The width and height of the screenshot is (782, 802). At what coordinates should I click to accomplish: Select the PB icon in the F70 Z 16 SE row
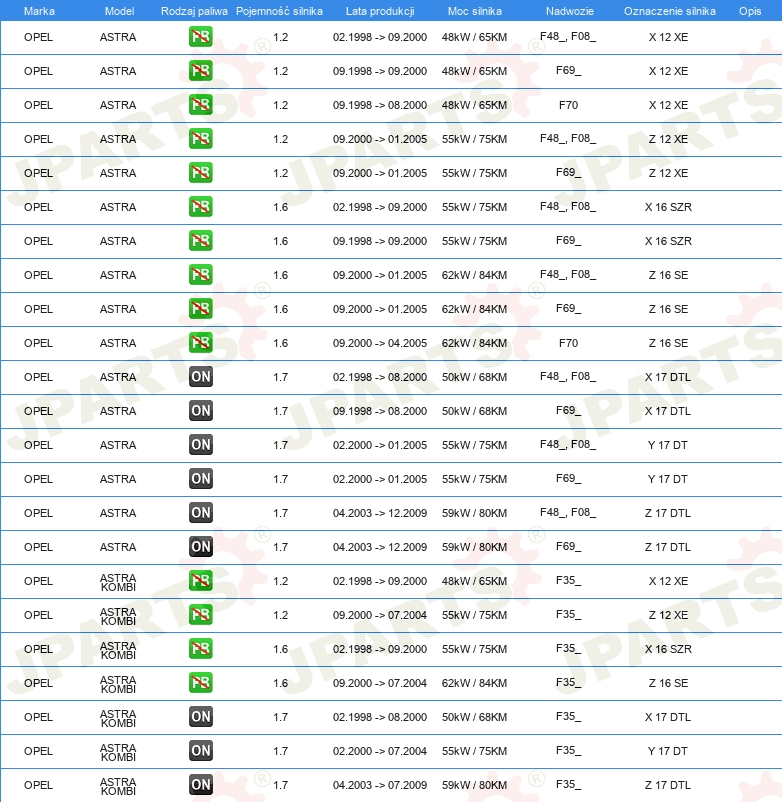201,343
